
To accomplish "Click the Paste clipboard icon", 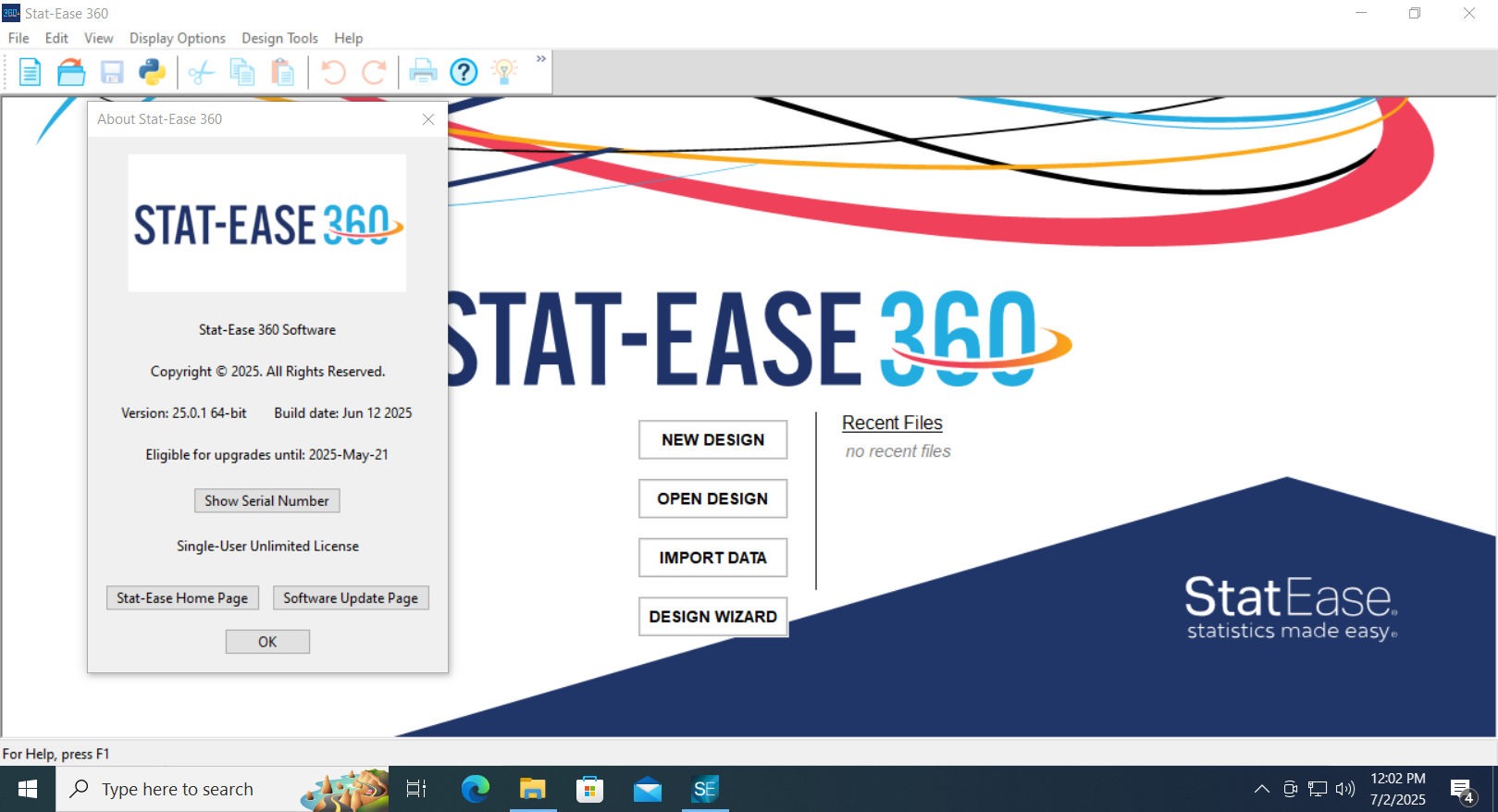I will (x=283, y=71).
